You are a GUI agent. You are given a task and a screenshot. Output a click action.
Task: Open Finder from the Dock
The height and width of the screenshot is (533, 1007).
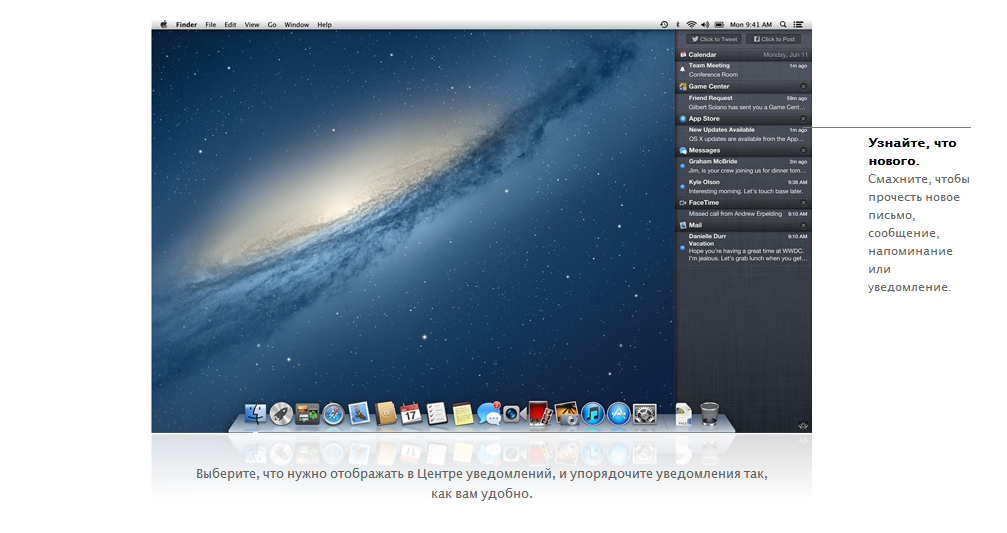click(255, 414)
